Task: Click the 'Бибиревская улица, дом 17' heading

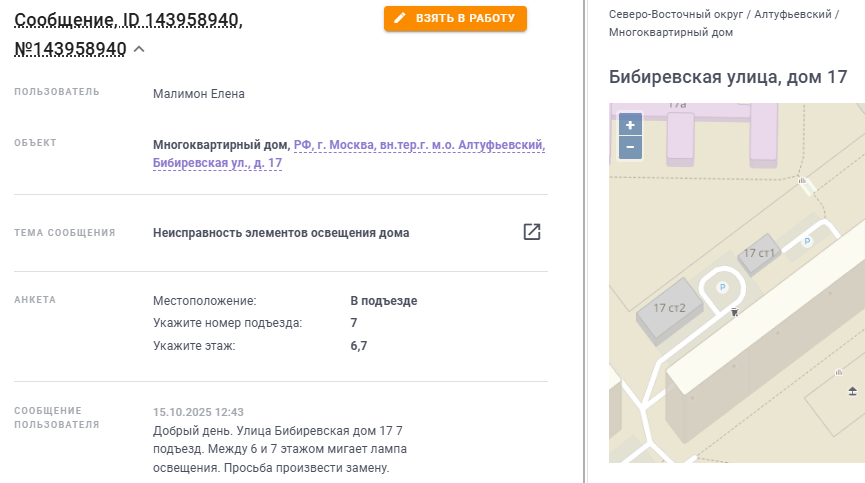Action: [728, 77]
